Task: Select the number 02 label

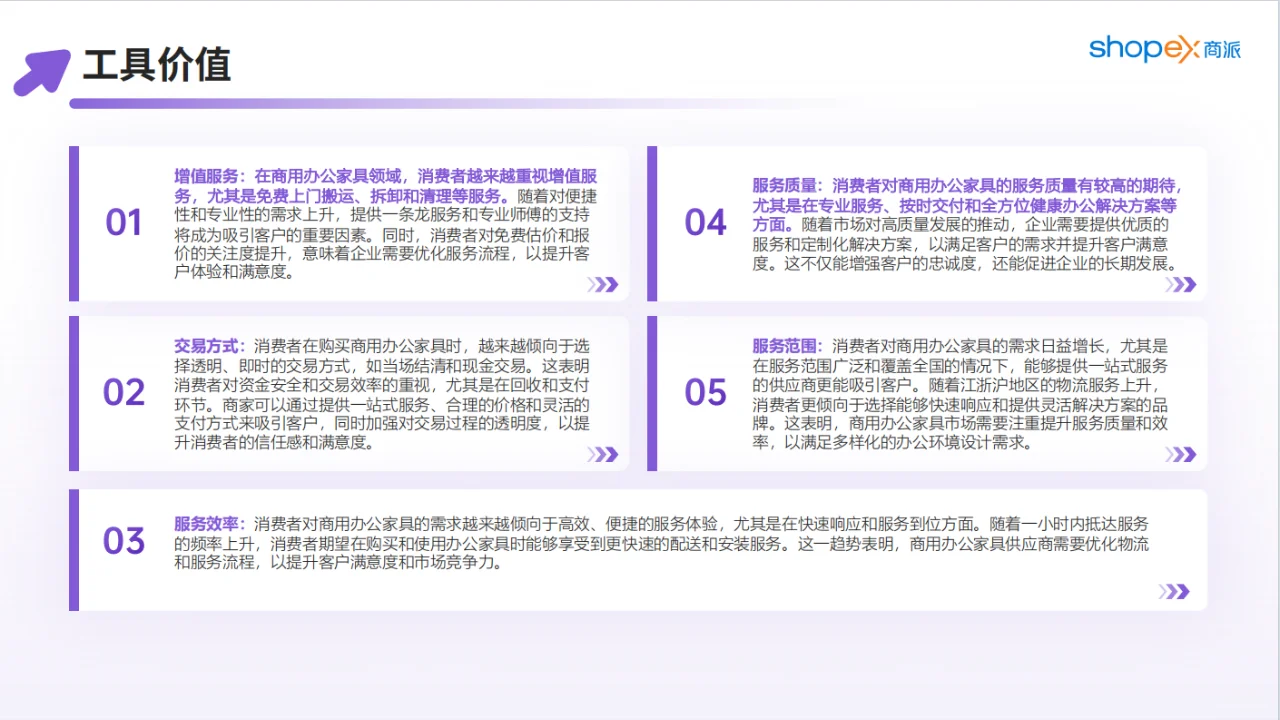Action: [124, 393]
